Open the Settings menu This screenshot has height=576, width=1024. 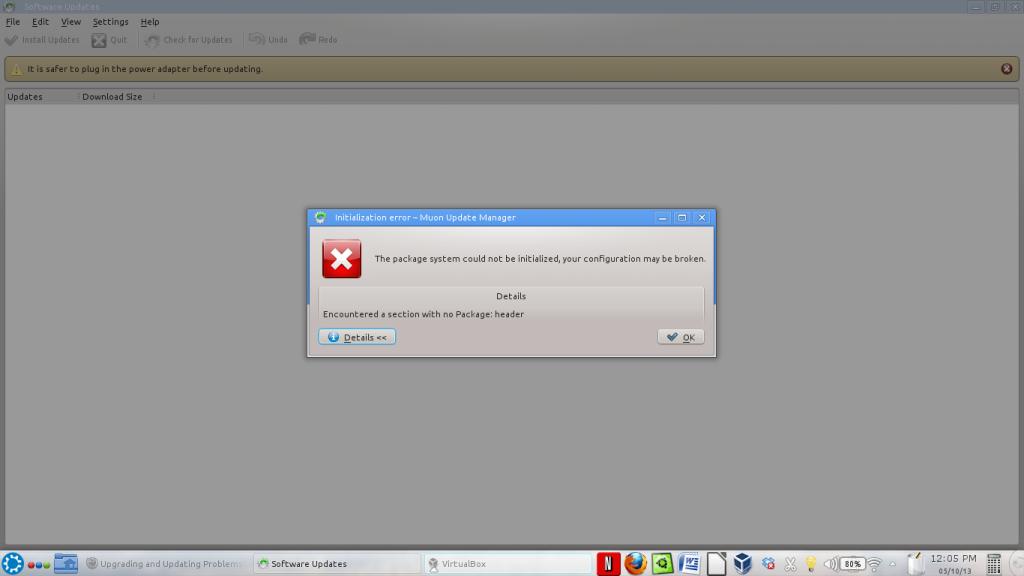[x=110, y=22]
